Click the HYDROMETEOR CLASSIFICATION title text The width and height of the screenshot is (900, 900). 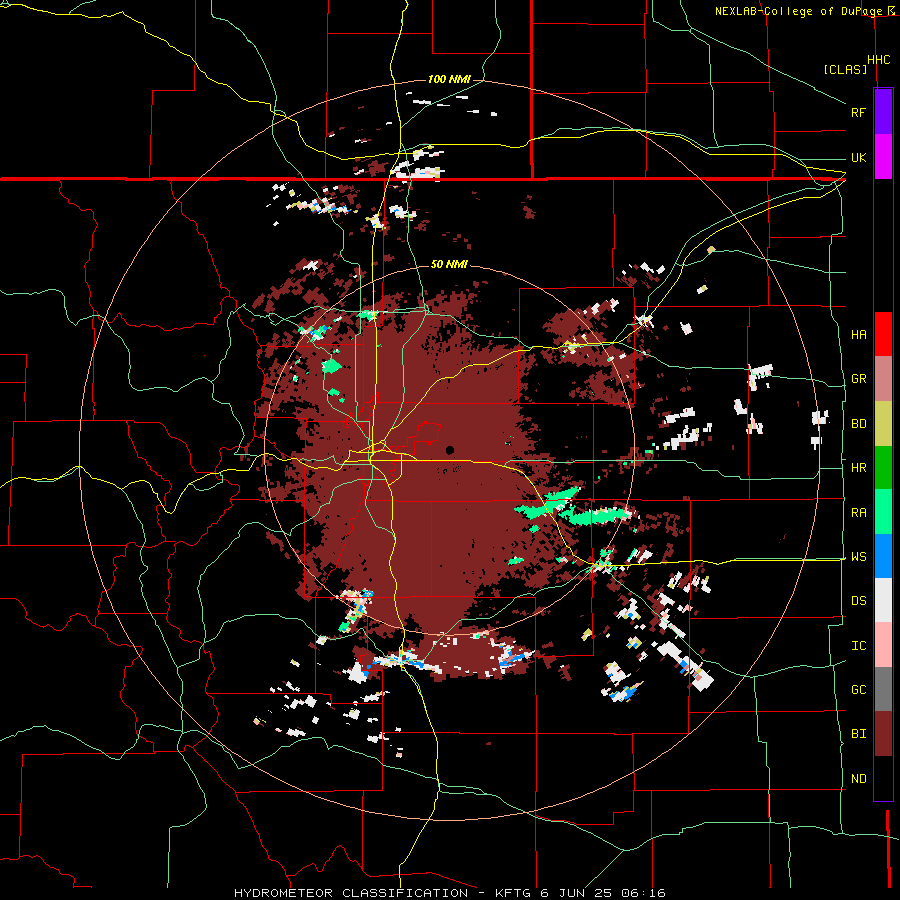[351, 893]
